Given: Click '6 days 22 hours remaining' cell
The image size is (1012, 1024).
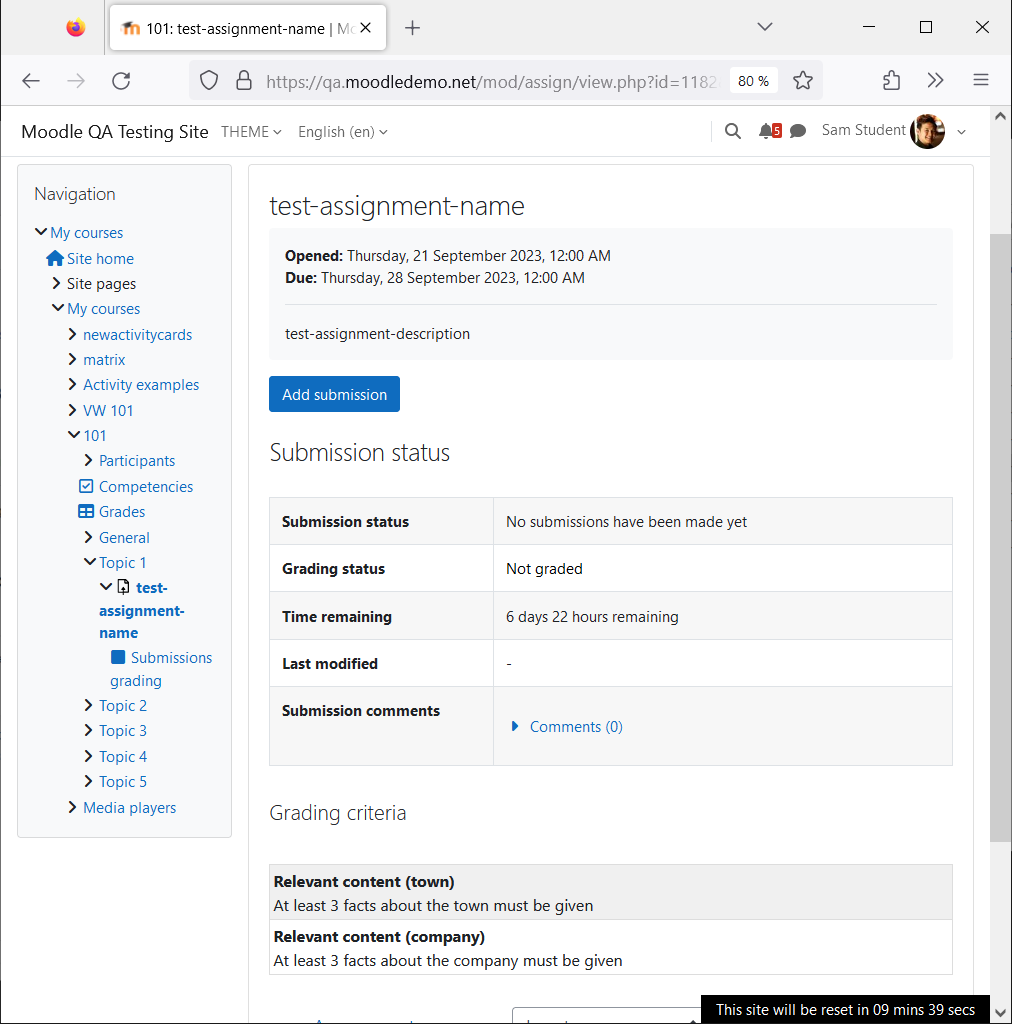Looking at the screenshot, I should [723, 616].
